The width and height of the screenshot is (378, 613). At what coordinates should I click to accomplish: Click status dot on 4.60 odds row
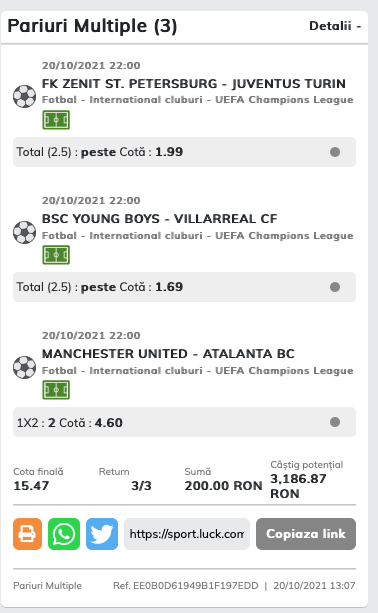[x=335, y=422]
